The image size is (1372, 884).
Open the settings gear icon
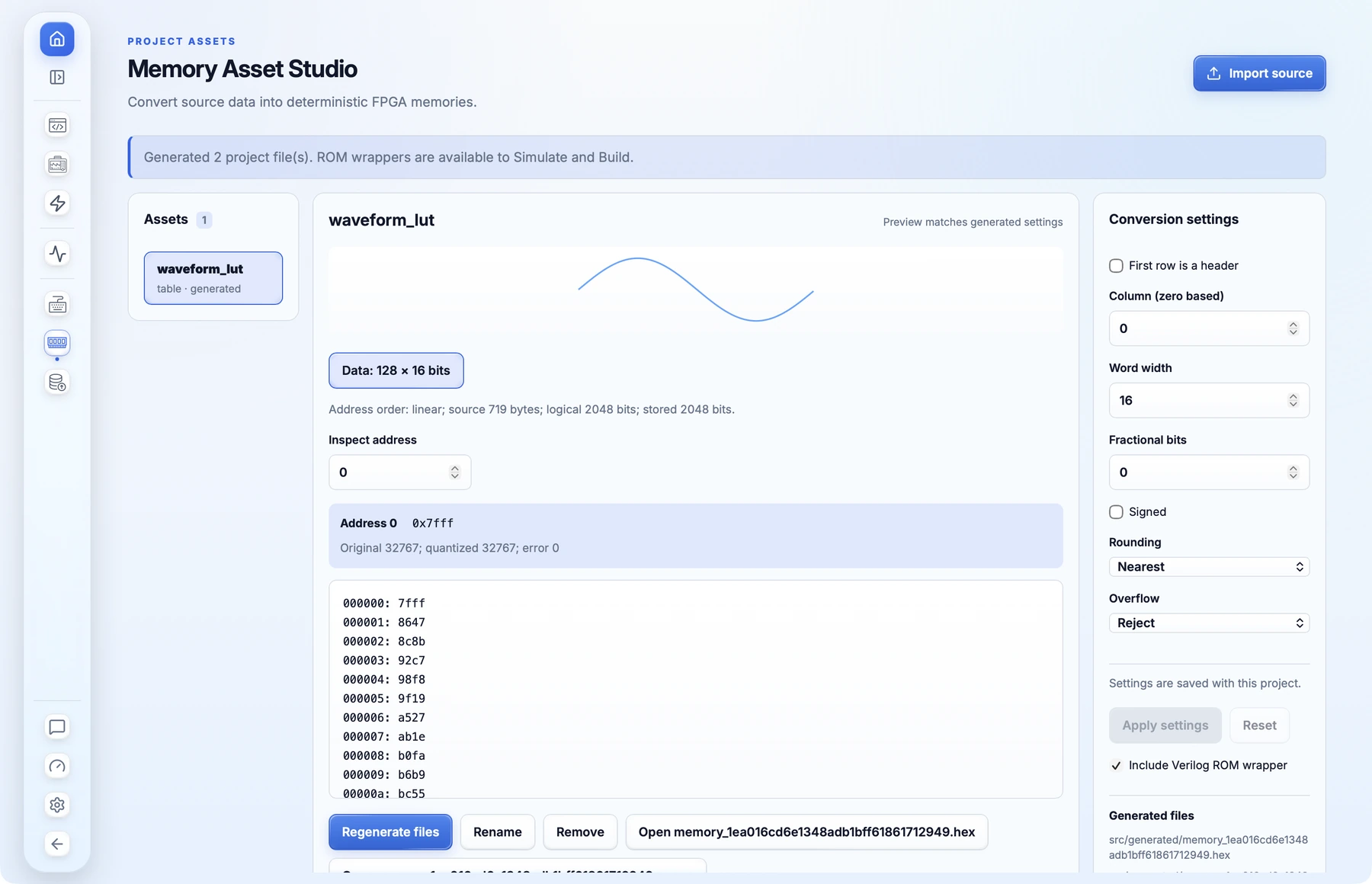point(57,805)
